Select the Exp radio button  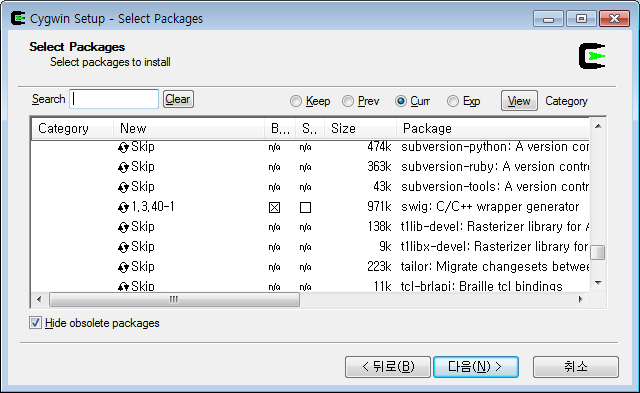[453, 101]
